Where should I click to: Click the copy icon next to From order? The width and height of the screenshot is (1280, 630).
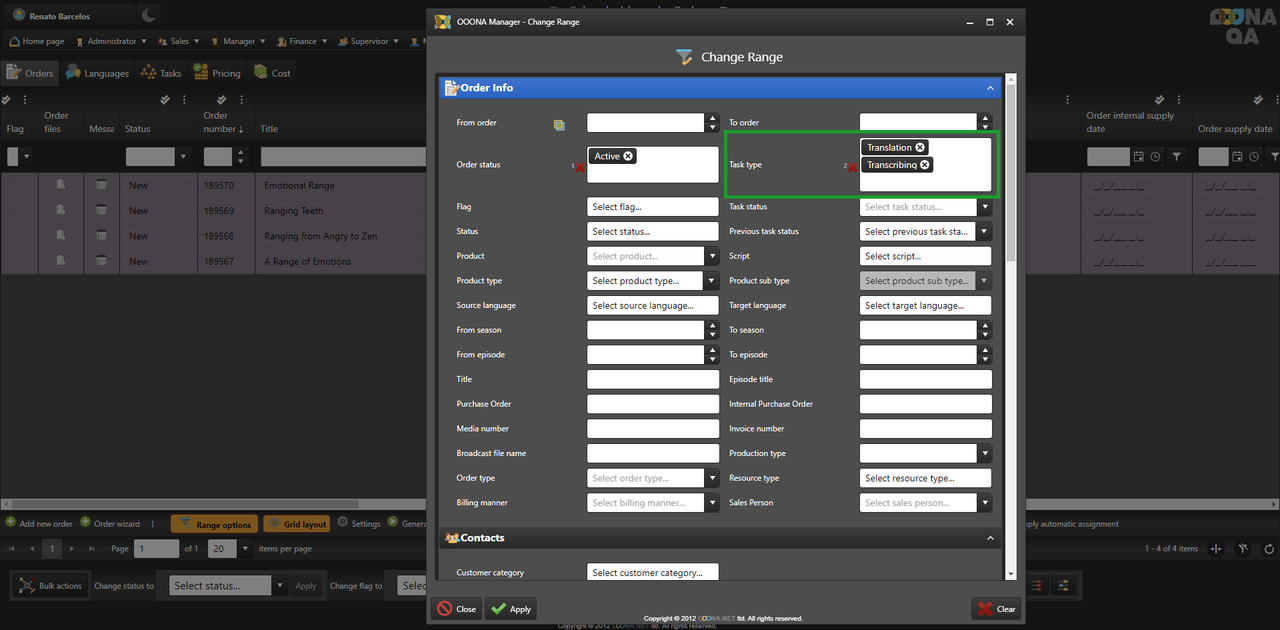click(559, 125)
